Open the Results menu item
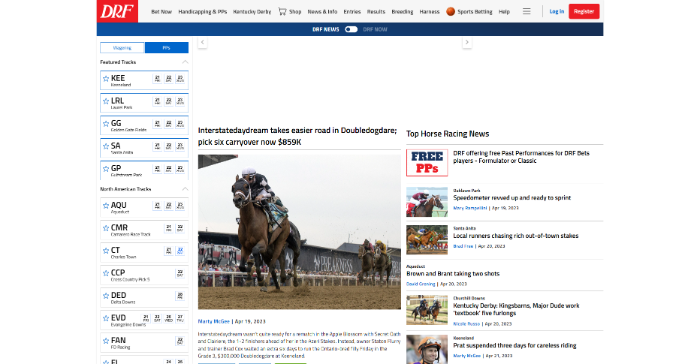This screenshot has width=700, height=364. coord(376,12)
